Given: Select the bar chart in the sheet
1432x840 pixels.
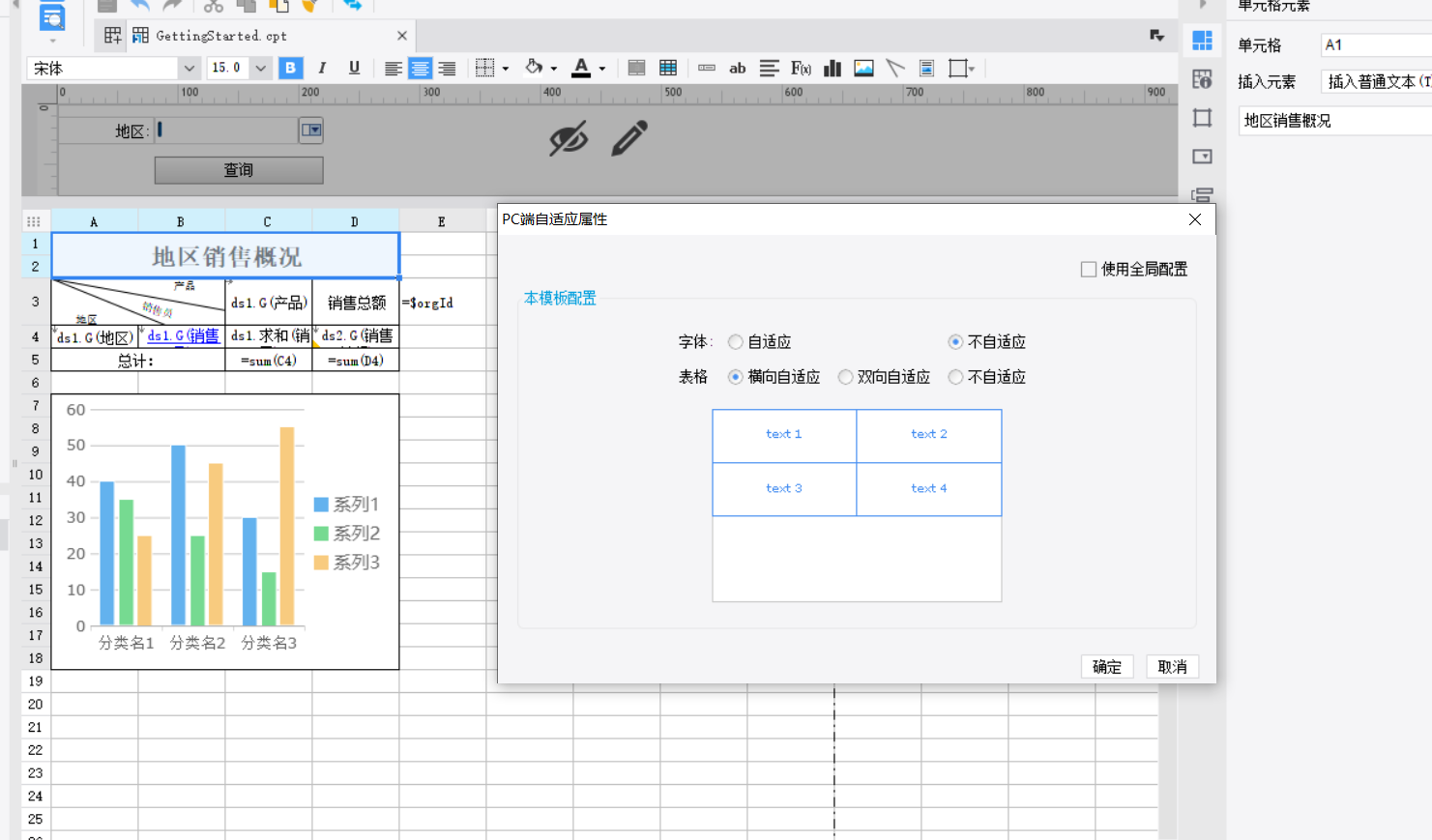Looking at the screenshot, I should pos(225,532).
